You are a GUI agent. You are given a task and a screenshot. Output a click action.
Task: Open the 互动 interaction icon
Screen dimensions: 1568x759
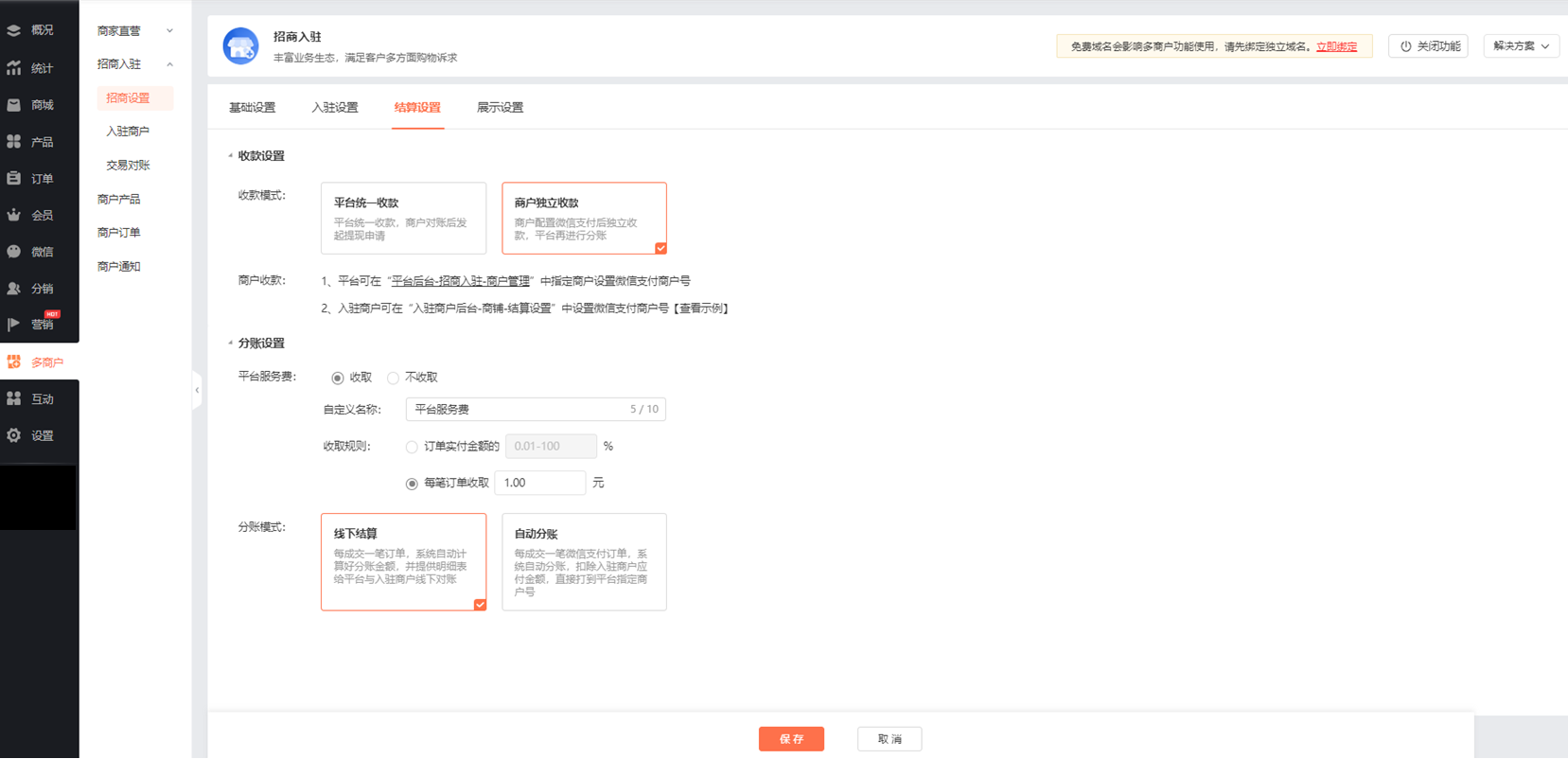click(x=14, y=399)
